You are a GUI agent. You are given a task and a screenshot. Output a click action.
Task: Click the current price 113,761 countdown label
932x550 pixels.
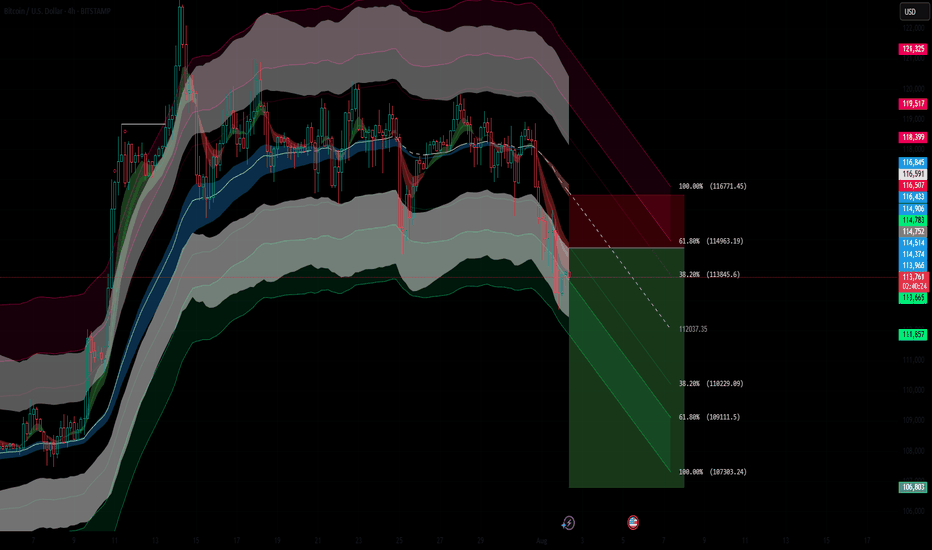point(913,282)
